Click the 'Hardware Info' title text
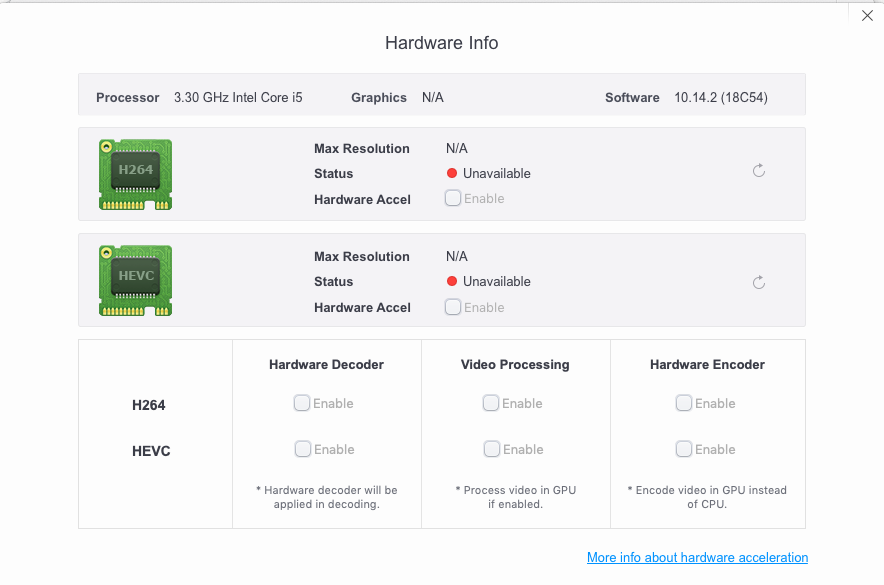Viewport: 884px width, 585px height. pos(441,43)
